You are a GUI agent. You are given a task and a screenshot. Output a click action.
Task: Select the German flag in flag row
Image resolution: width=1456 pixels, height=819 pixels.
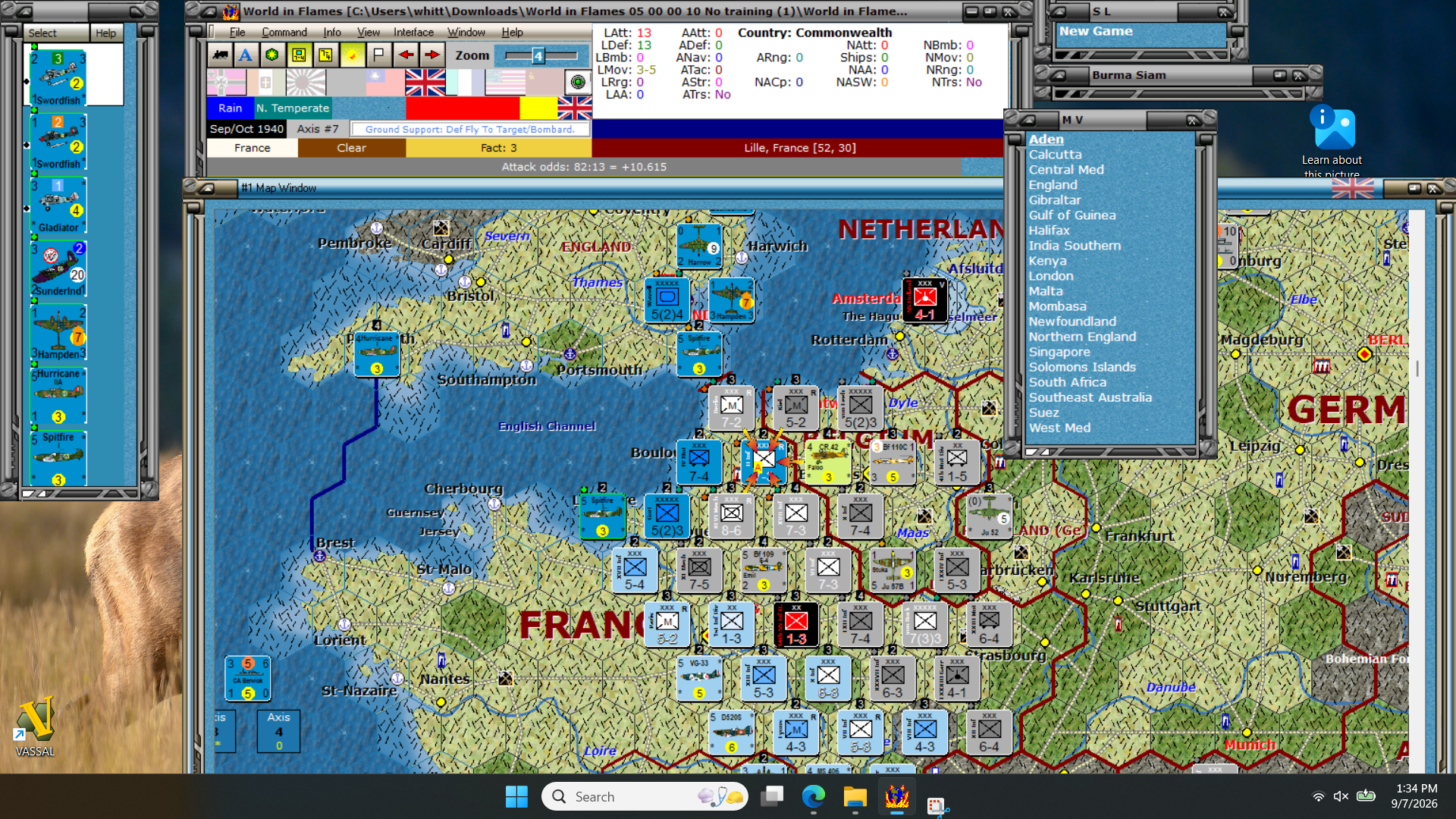tap(226, 82)
